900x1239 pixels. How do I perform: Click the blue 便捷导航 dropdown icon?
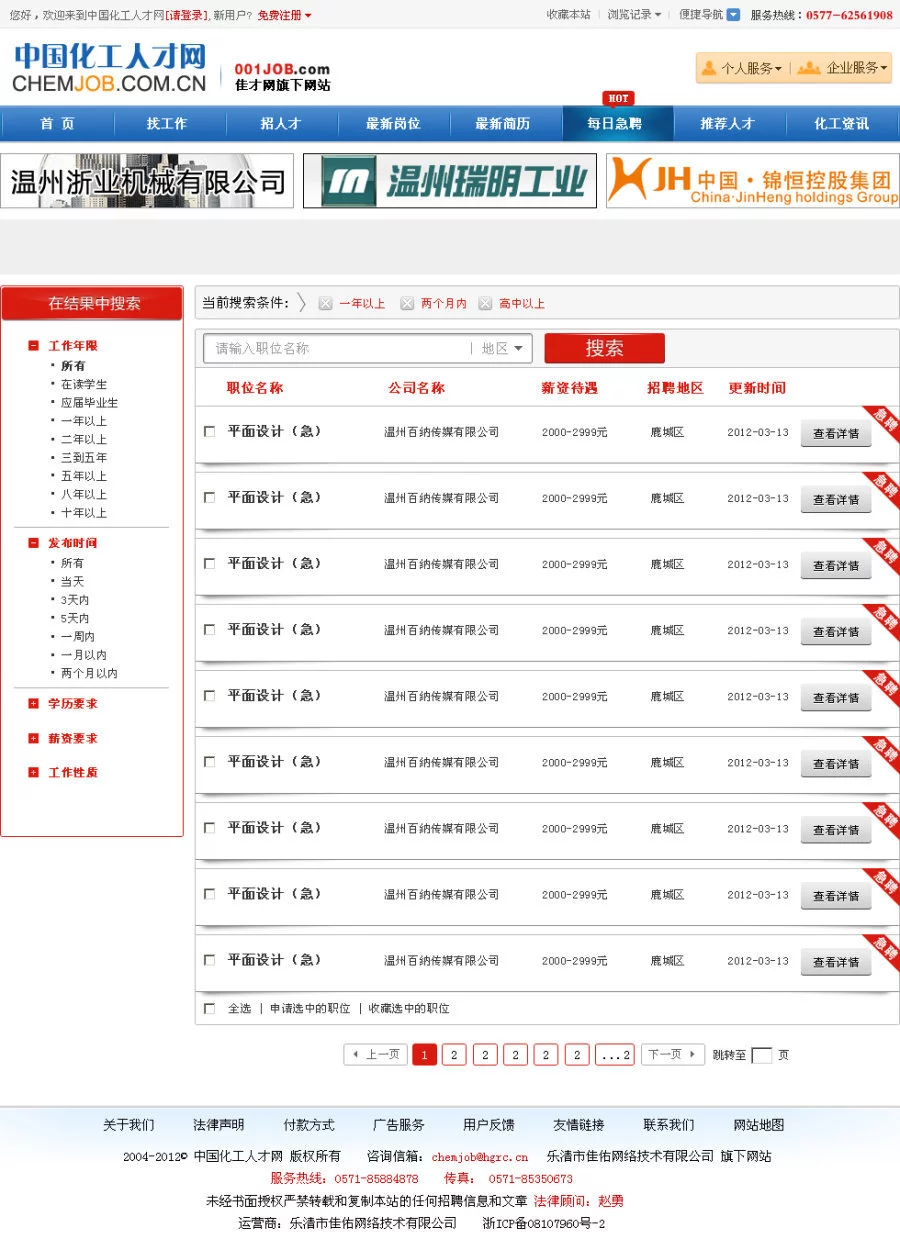733,15
